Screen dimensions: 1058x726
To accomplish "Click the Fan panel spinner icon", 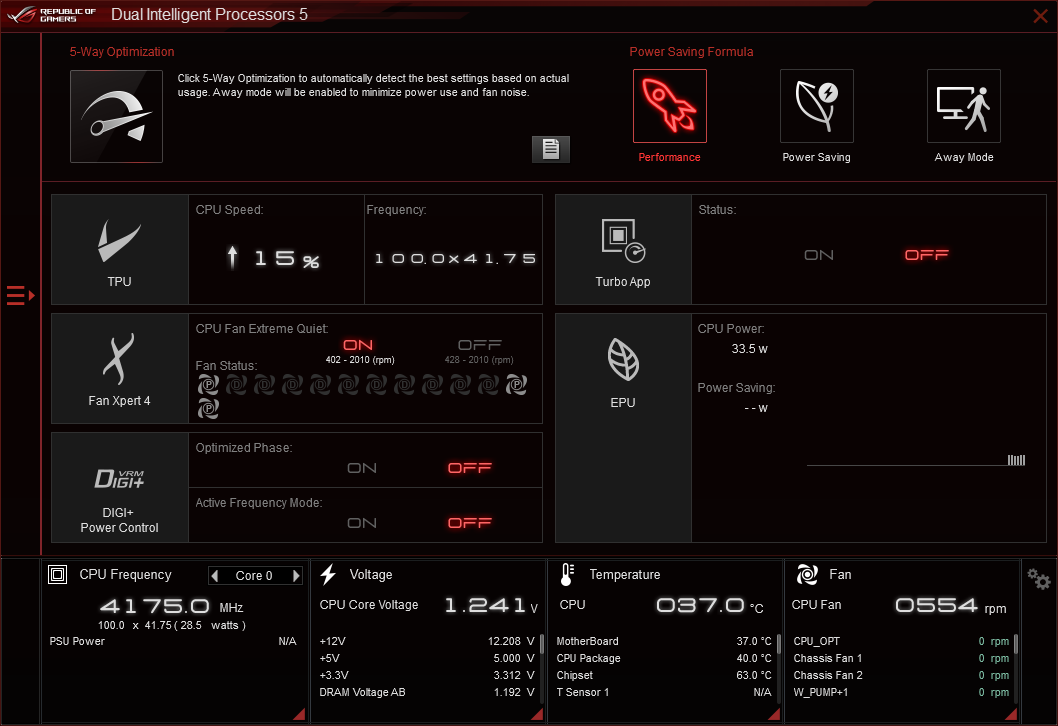I will [807, 575].
